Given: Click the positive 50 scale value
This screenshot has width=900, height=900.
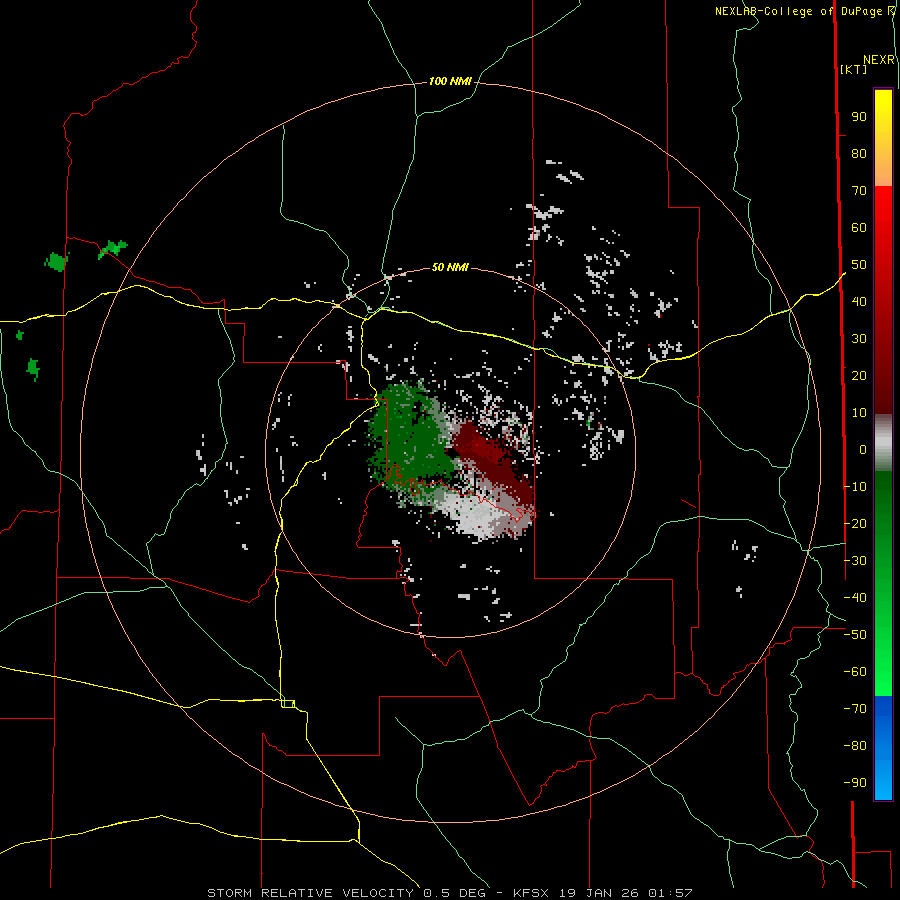Looking at the screenshot, I should click(x=859, y=265).
